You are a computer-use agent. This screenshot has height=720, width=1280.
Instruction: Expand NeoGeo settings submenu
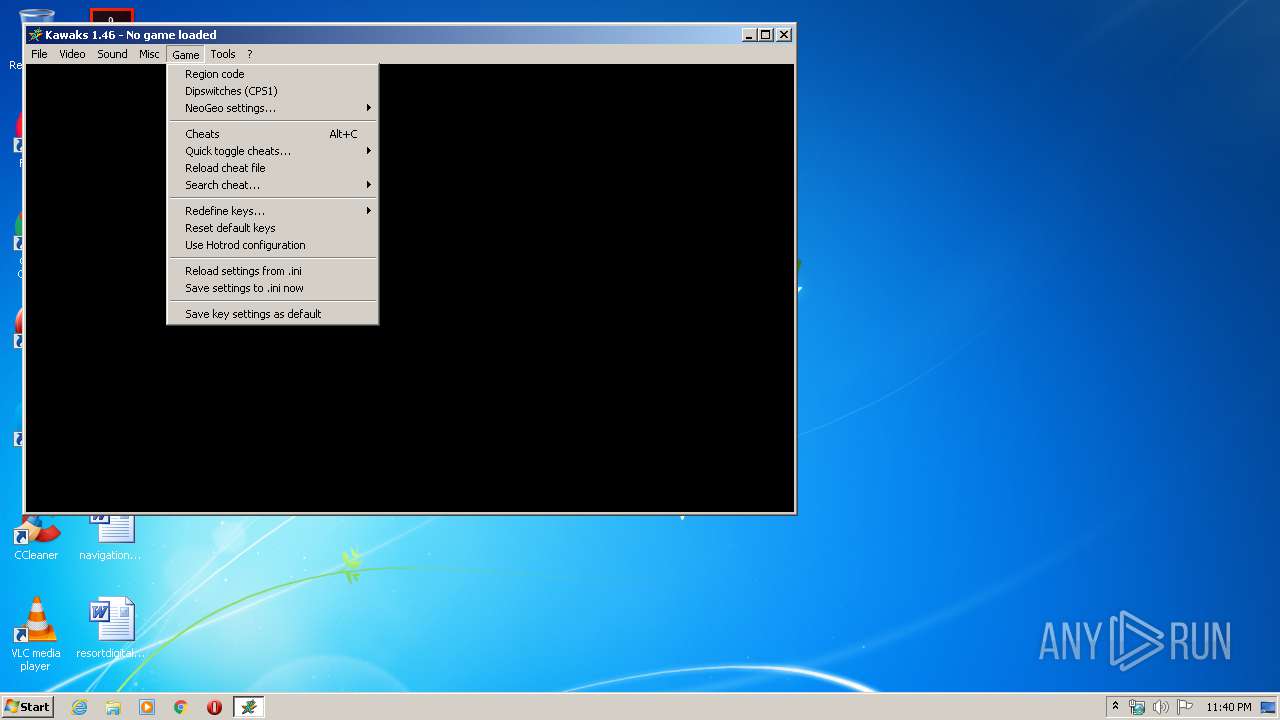coord(272,108)
